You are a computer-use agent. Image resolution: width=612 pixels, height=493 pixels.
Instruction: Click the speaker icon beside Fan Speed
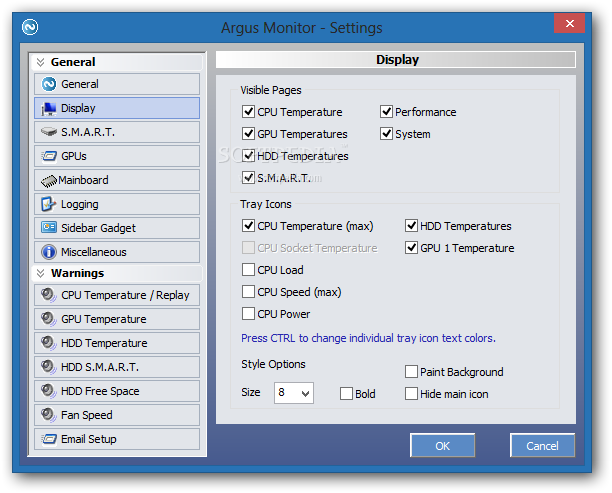[x=49, y=415]
